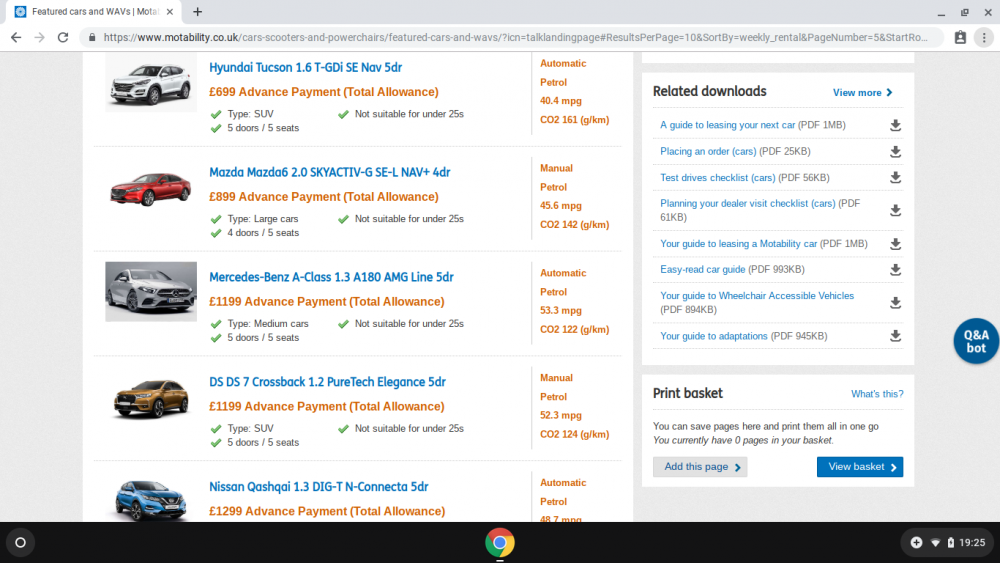The width and height of the screenshot is (1000, 563).
Task: Click '£899 Advance Payment (Total Allowance)' text
Action: [323, 197]
